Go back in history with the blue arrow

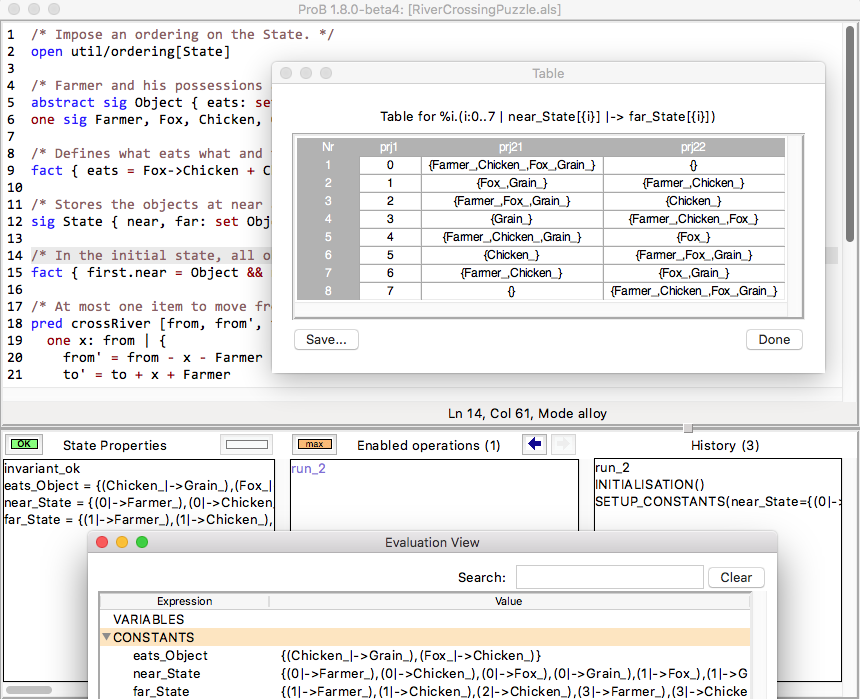(535, 444)
